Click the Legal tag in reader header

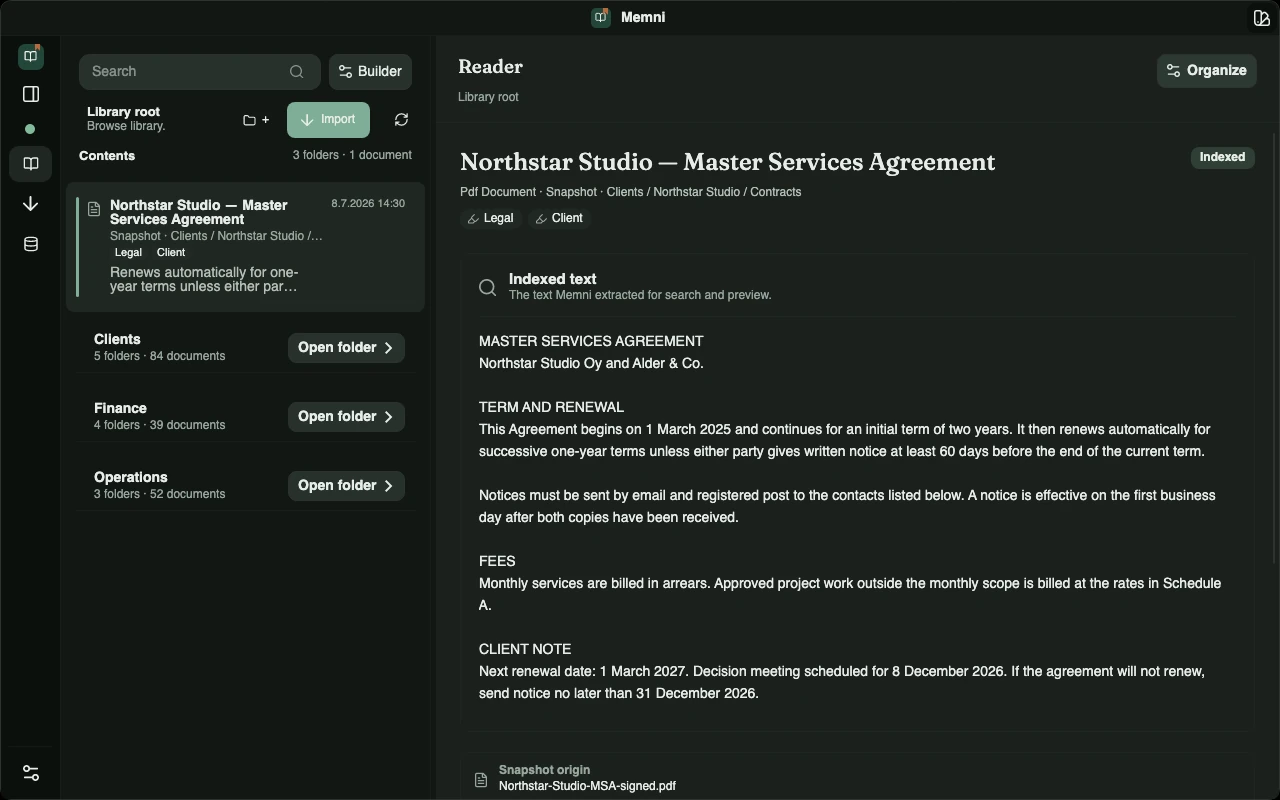coord(491,218)
